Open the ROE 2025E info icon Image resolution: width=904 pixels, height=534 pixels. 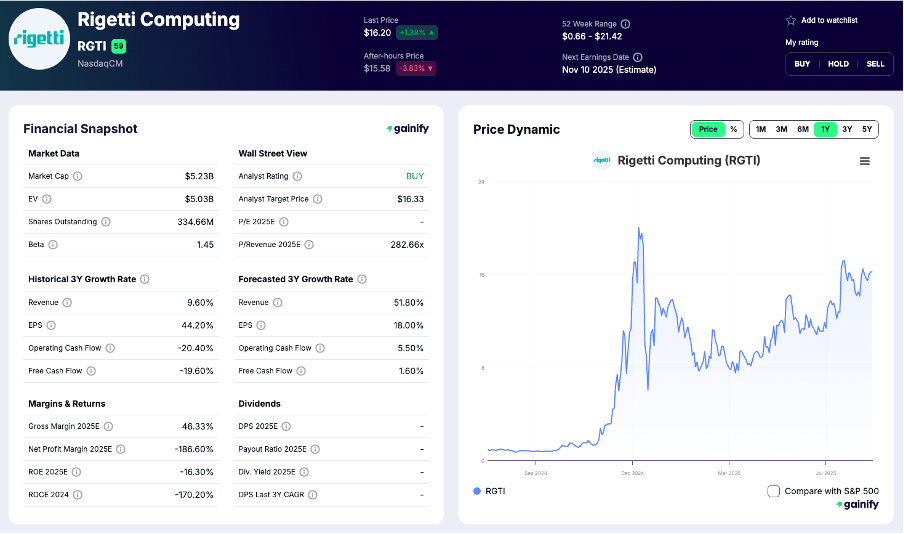coord(76,472)
